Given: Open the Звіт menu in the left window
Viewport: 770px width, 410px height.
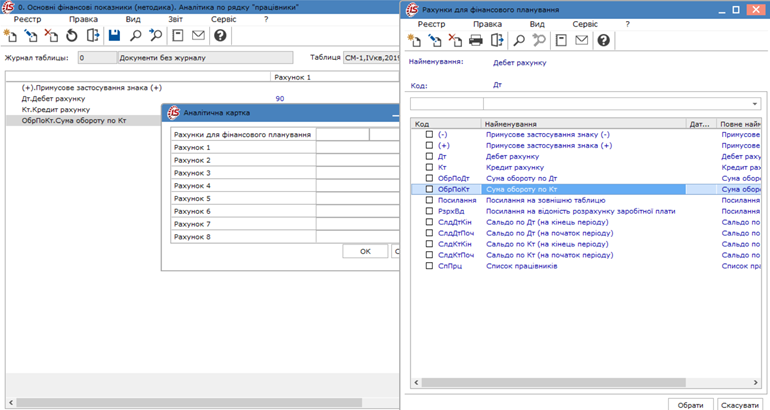Looking at the screenshot, I should tap(175, 19).
